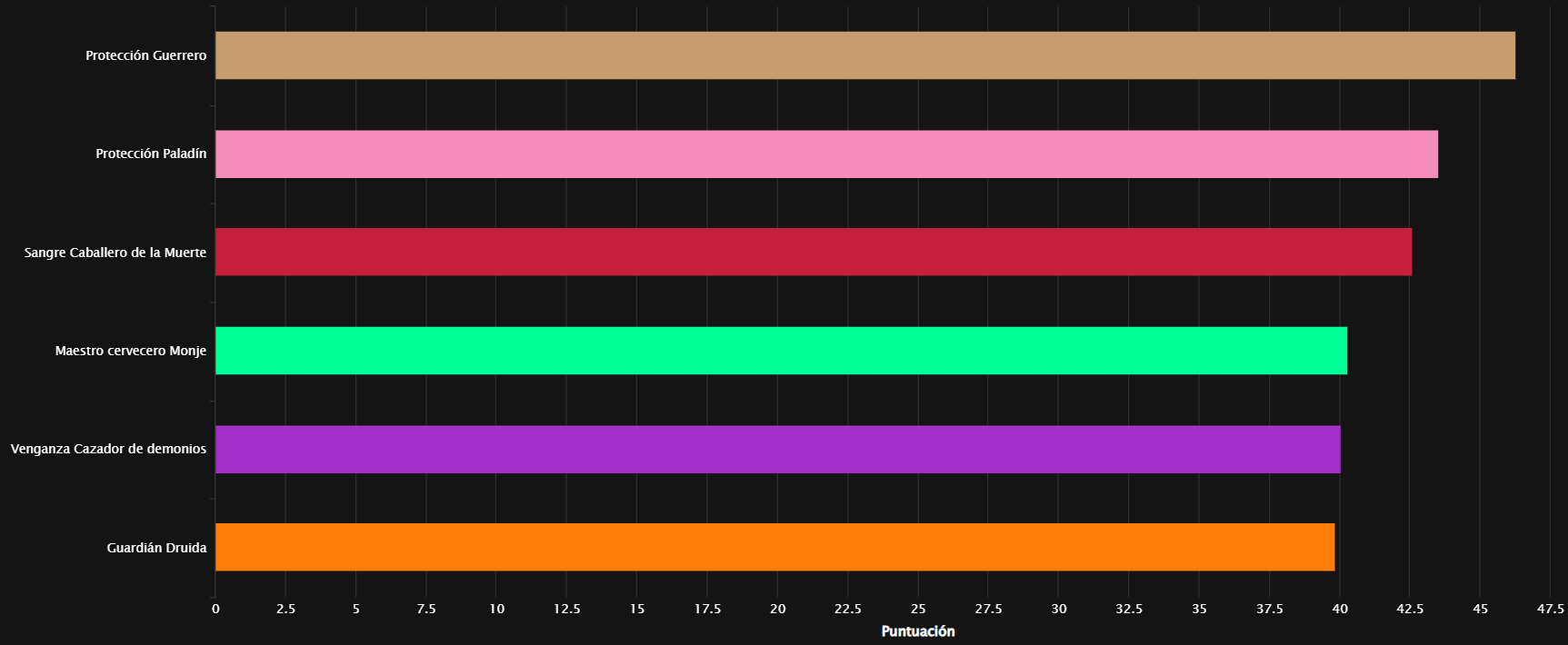Click the 'Guardián Druida' axis label
The image size is (1568, 645).
(156, 548)
